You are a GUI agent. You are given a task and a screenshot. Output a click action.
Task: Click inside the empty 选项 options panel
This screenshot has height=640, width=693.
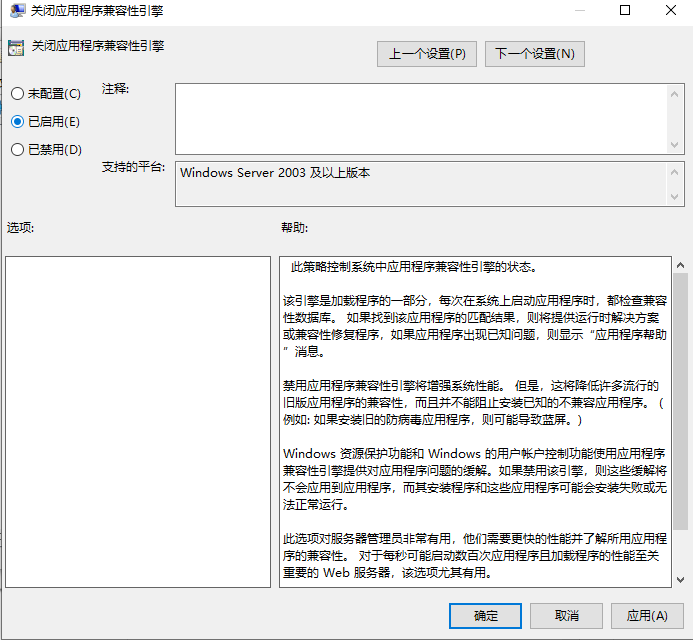138,422
